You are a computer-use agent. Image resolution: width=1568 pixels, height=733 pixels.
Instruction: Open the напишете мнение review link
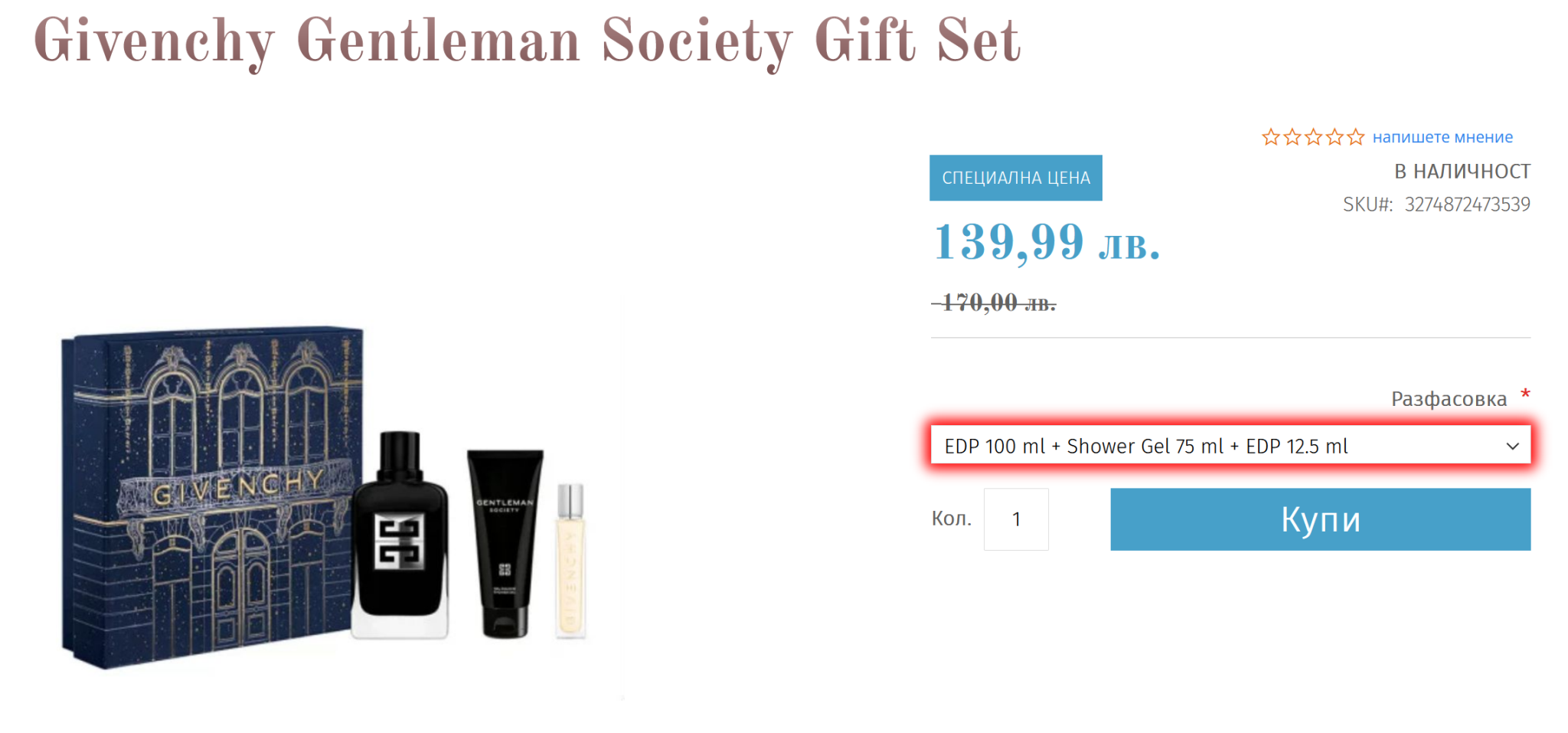1442,137
